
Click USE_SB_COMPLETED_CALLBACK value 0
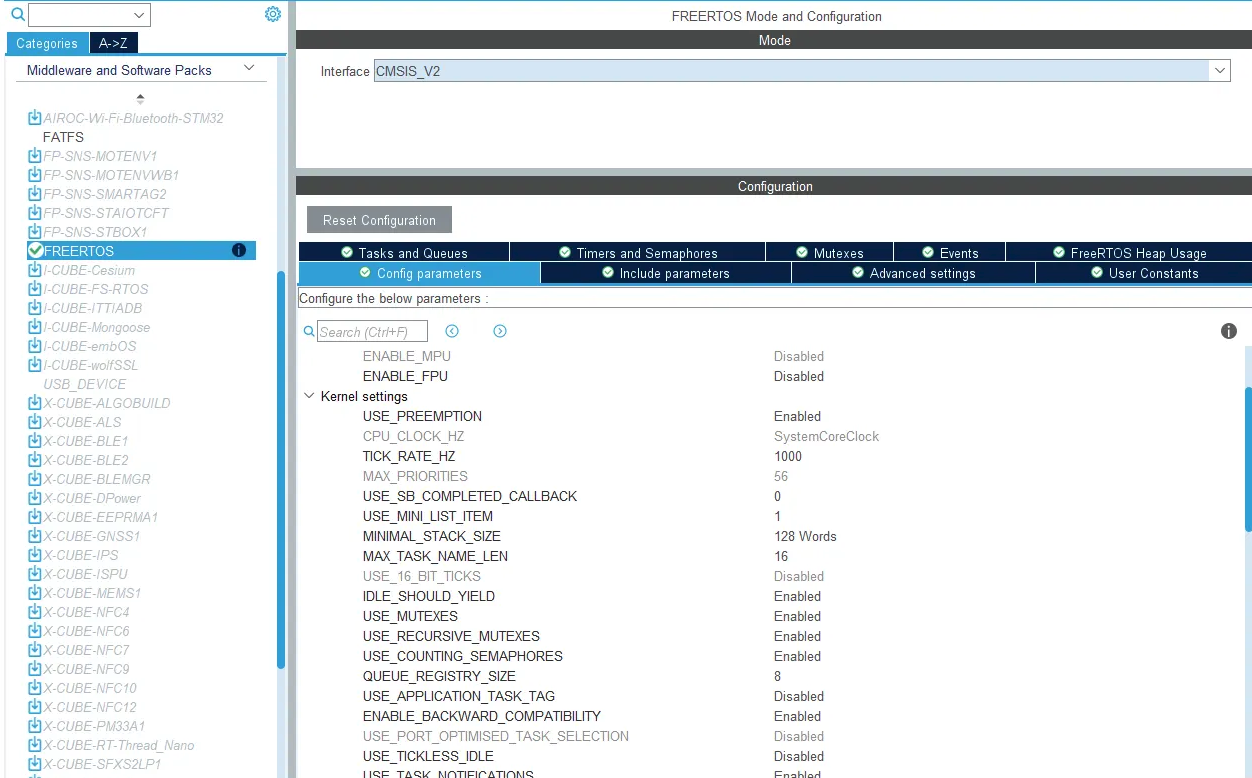(x=778, y=496)
